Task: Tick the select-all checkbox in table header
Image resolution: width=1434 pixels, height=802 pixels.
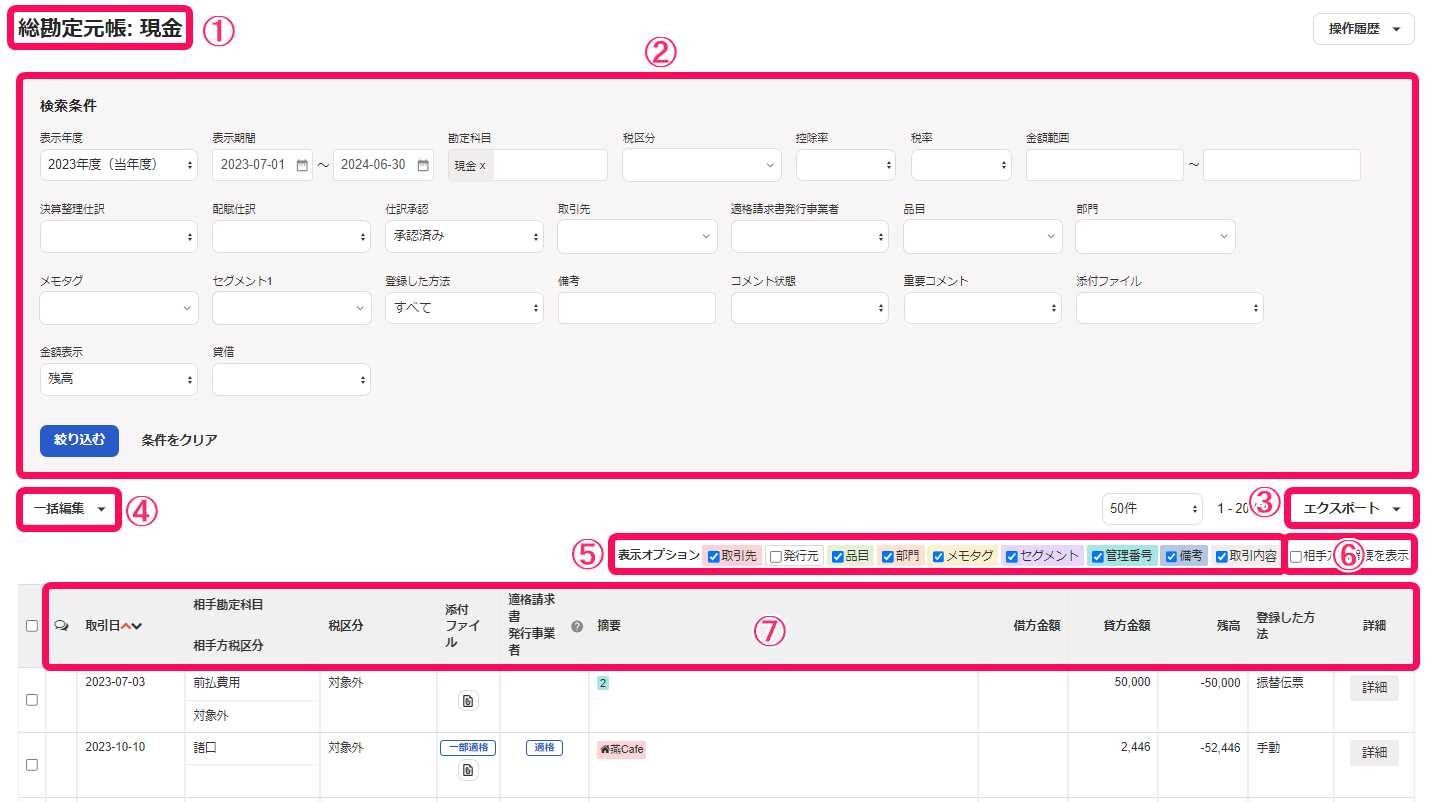Action: (x=32, y=626)
